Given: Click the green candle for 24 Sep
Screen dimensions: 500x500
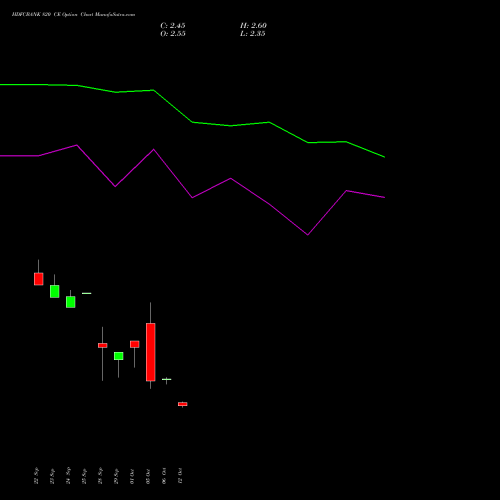Looking at the screenshot, I should (x=71, y=302).
